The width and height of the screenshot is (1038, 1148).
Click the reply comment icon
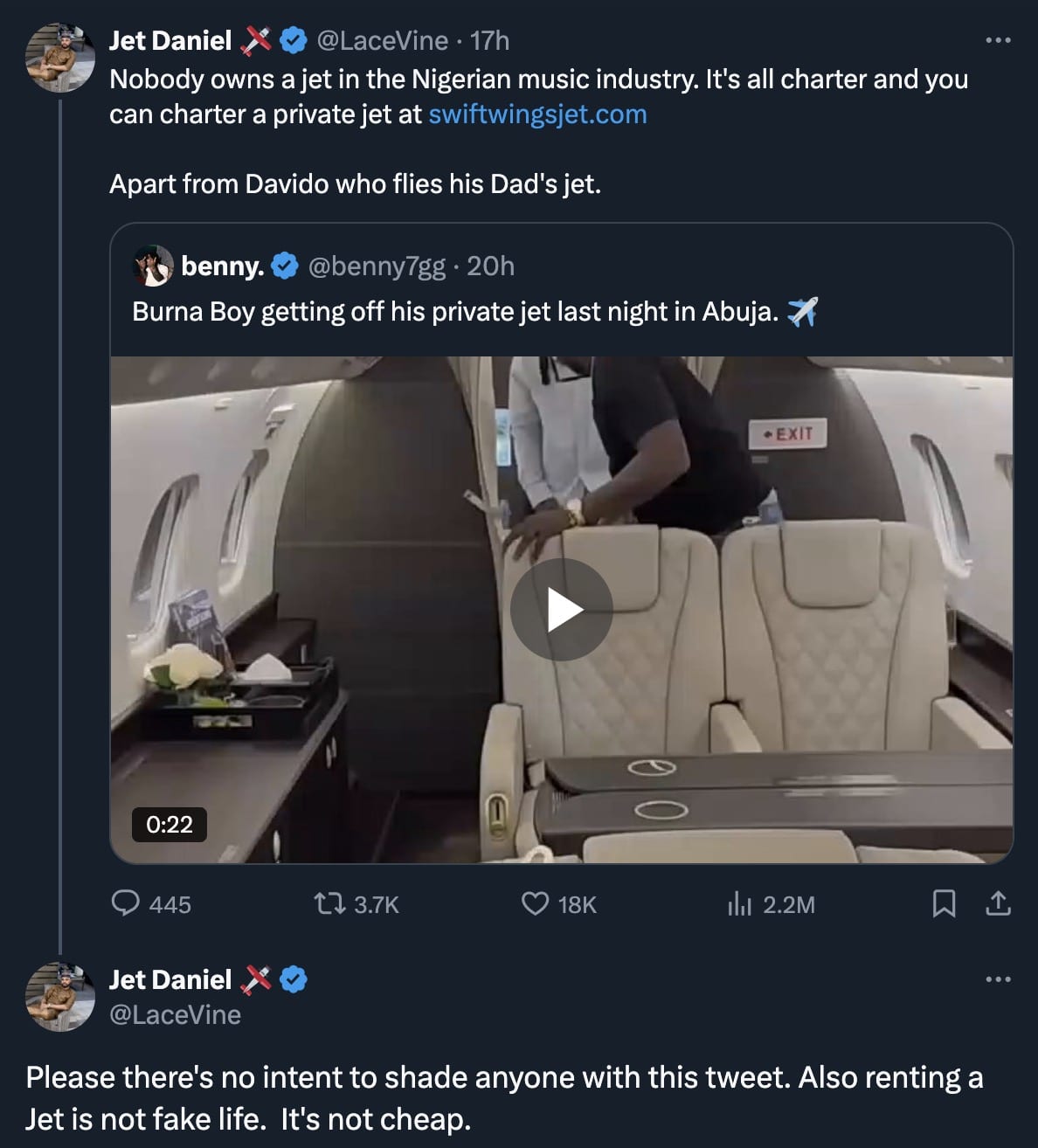coord(127,903)
